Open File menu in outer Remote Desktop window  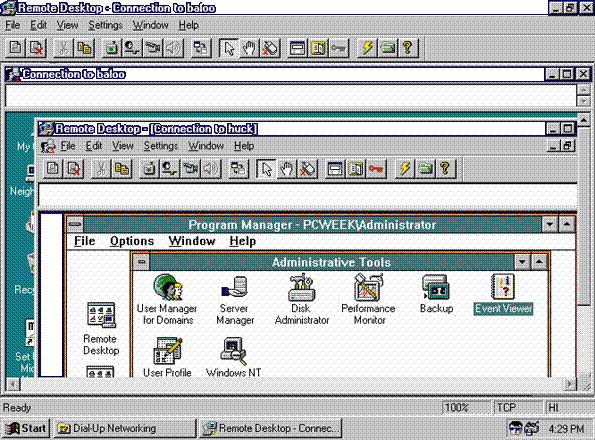[x=13, y=25]
